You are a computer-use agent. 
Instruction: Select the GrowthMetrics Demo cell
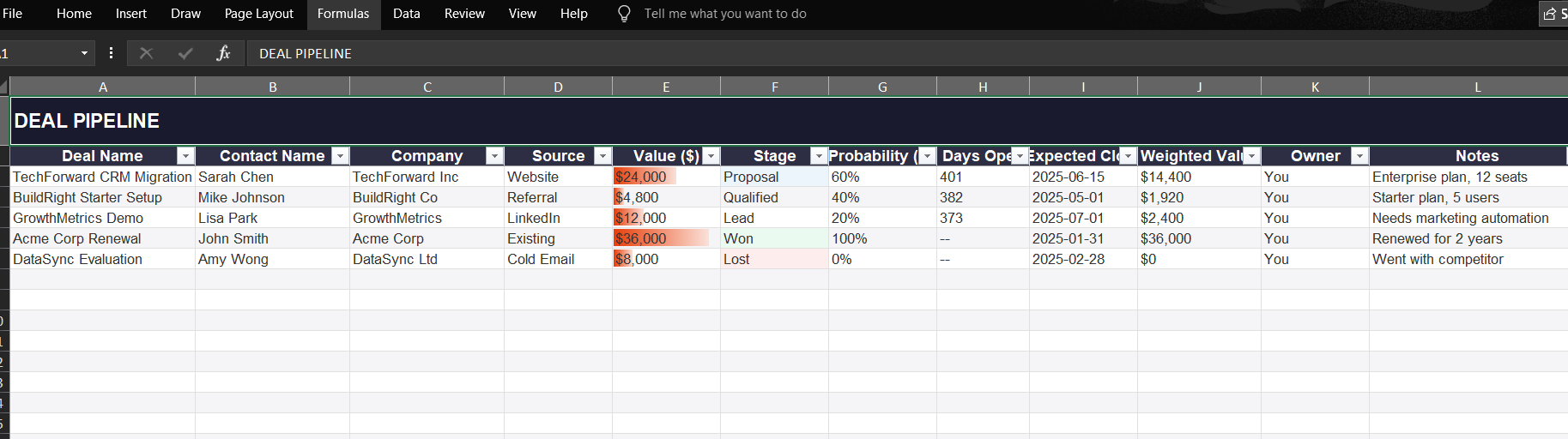tap(102, 218)
